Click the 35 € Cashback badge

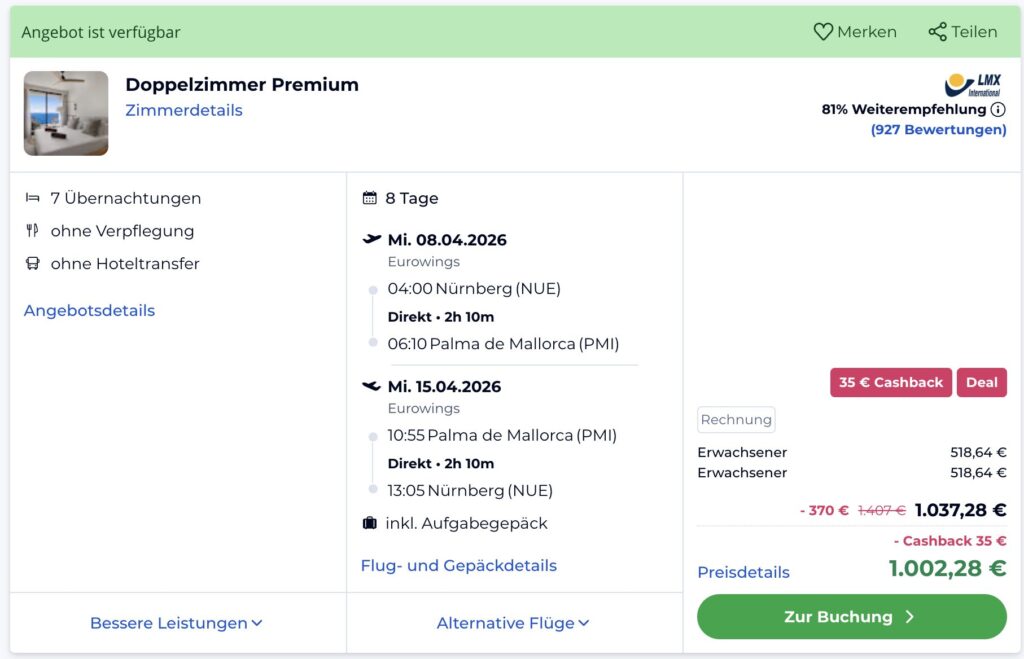pos(890,382)
